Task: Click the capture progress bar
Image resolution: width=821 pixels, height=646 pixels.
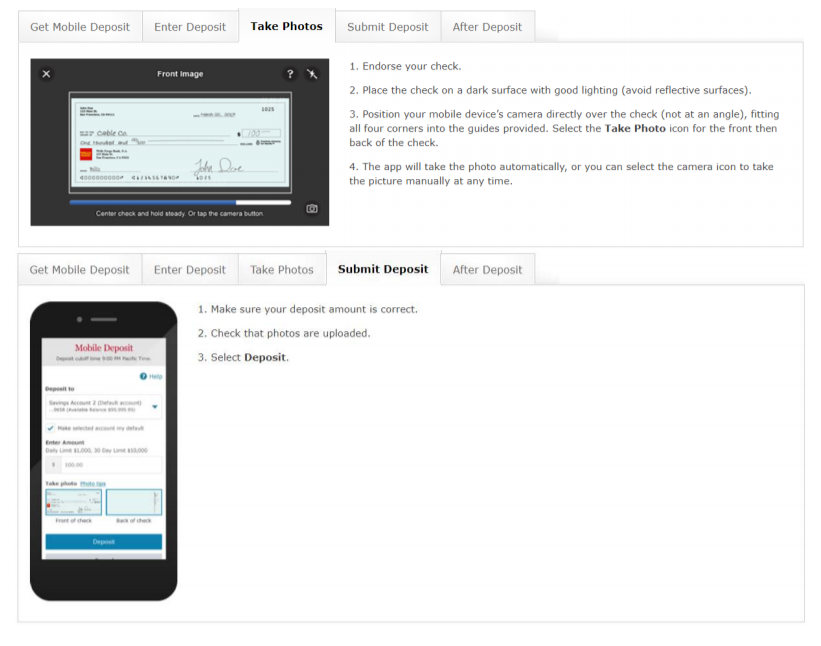Action: 180,202
